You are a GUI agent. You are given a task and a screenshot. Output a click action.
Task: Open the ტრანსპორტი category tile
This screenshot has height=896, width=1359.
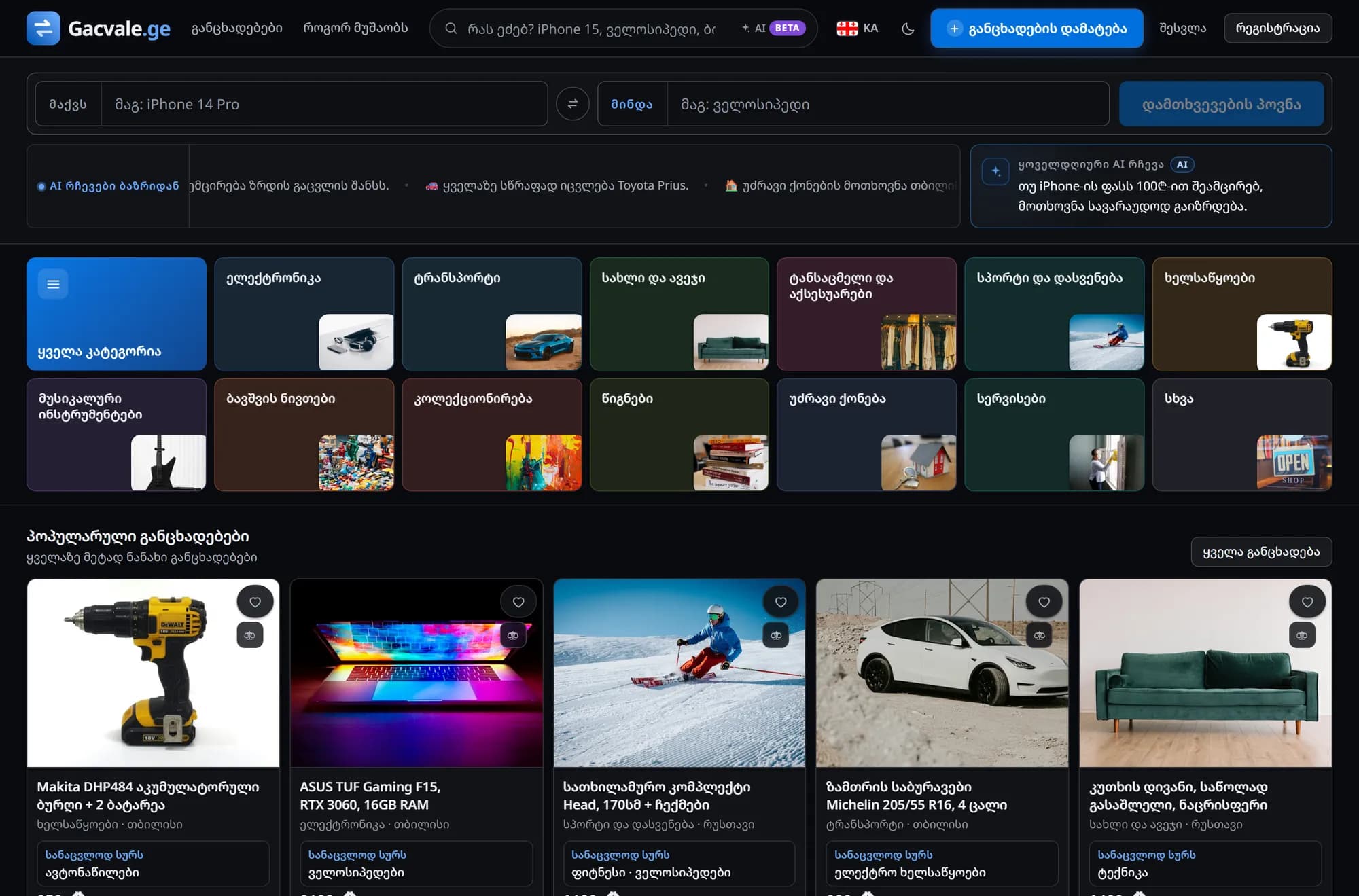point(492,314)
